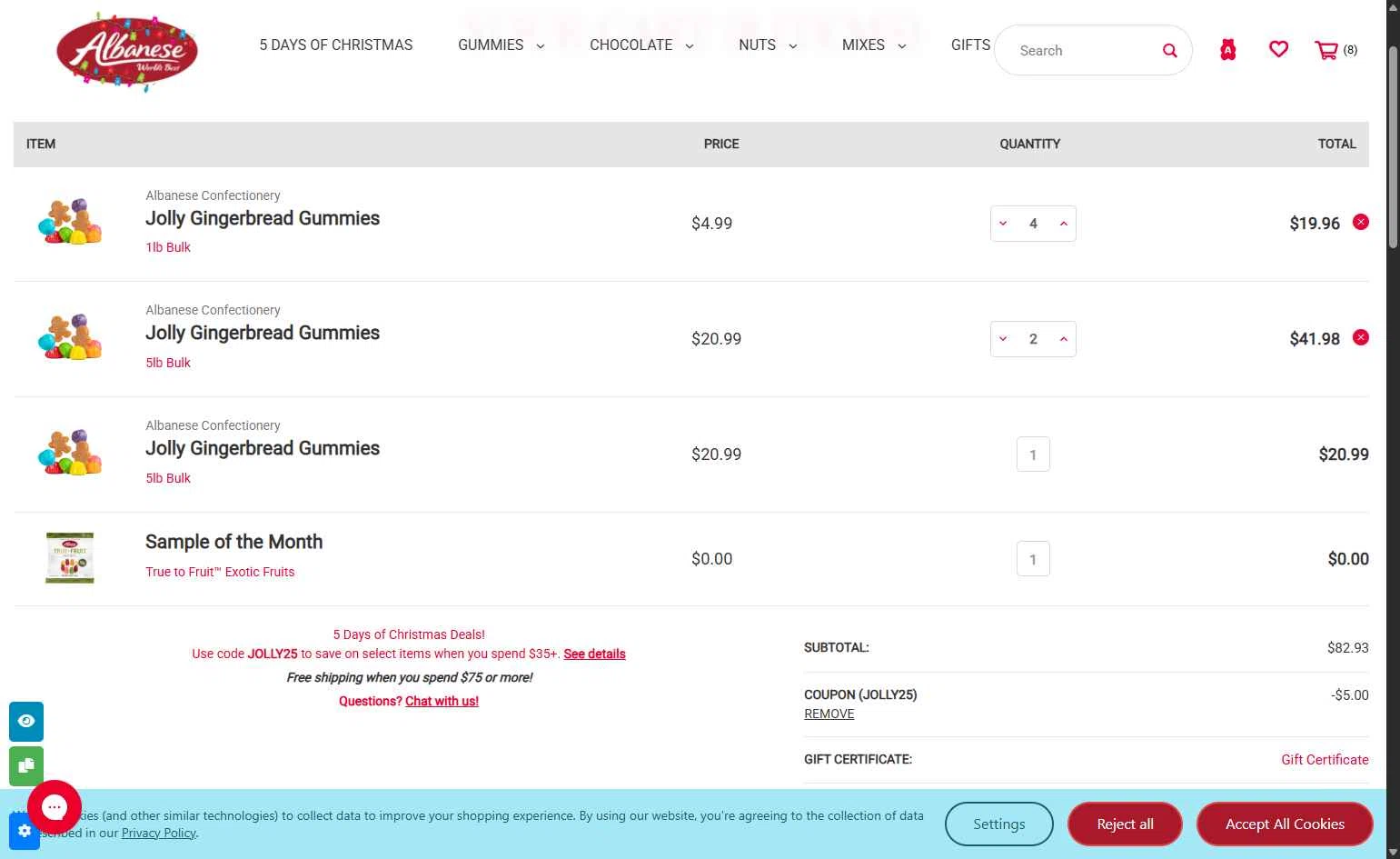1400x859 pixels.
Task: Increase quantity of 1lb Bulk gummies
Action: point(1063,224)
